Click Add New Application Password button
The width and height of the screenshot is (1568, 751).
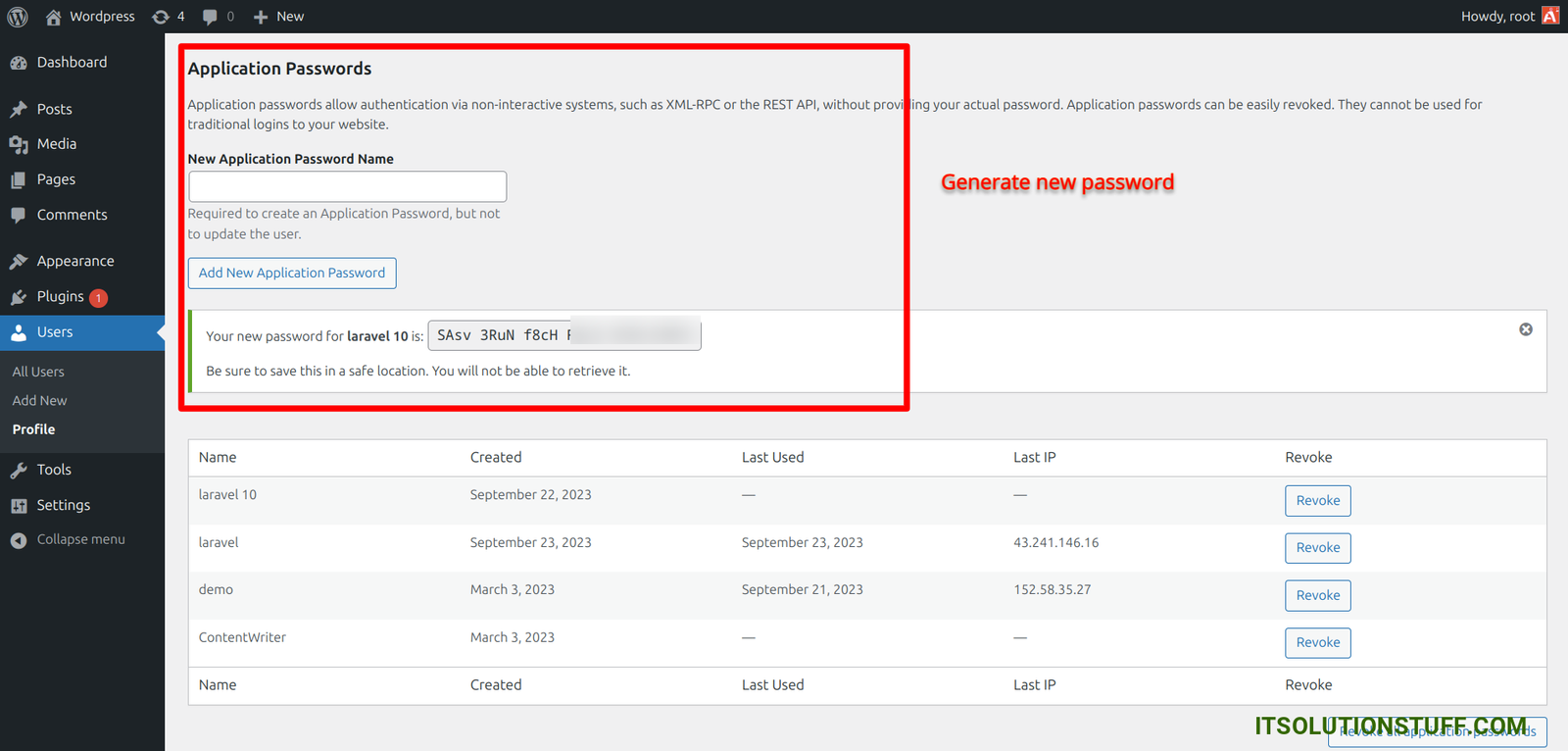tap(292, 274)
